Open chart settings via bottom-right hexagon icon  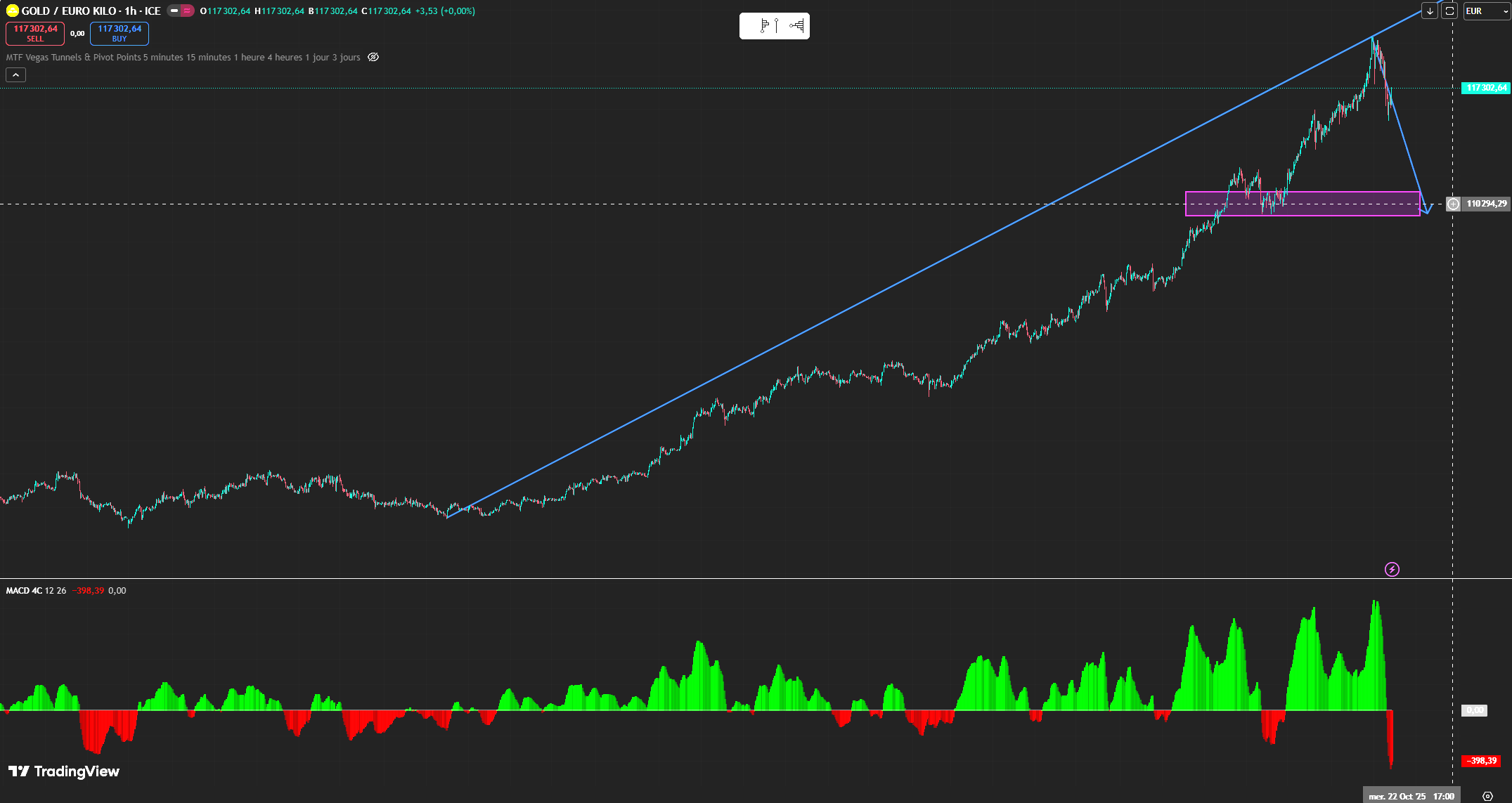click(1487, 796)
